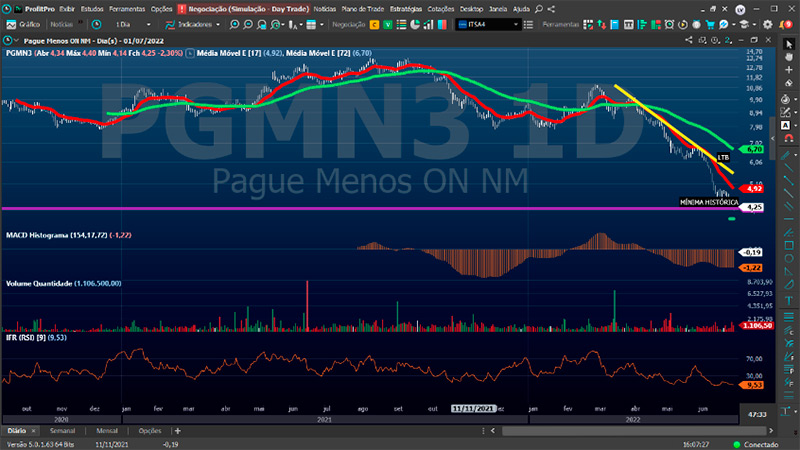Open the Cotações menu
800x450 pixels.
tap(440, 9)
